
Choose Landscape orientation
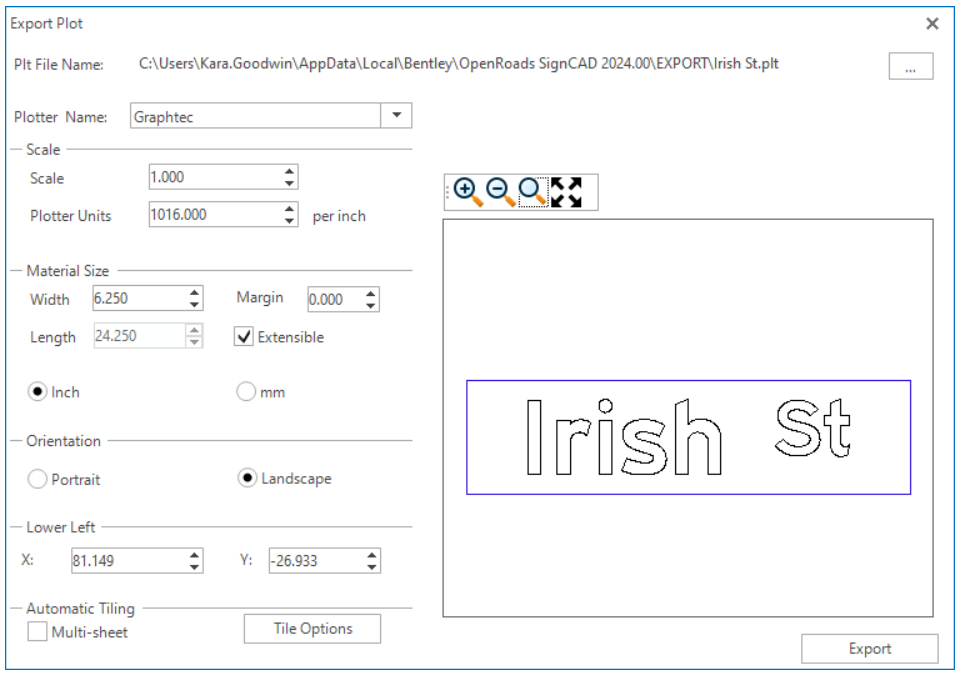click(247, 478)
